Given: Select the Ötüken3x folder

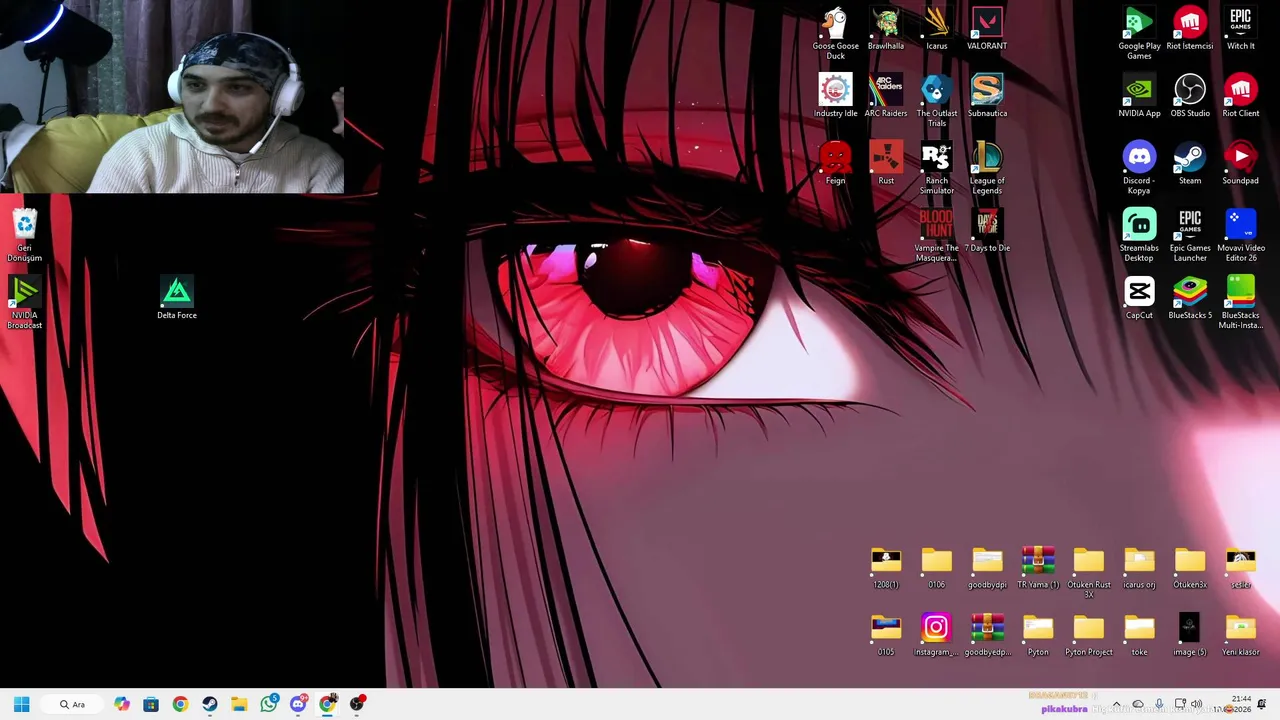Looking at the screenshot, I should [1190, 567].
